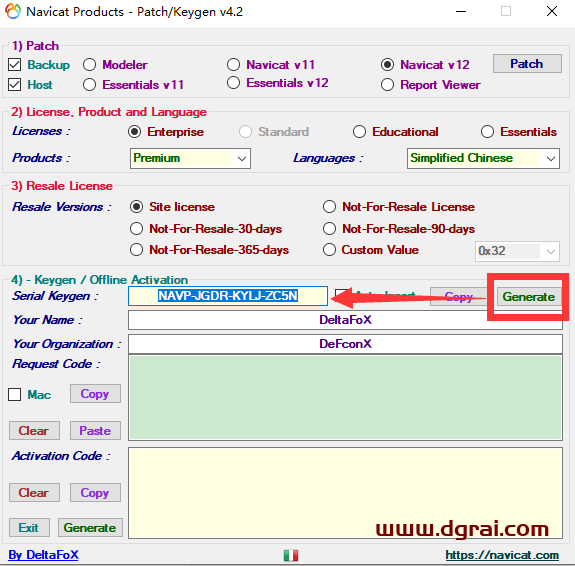Click inside the yellow Activation Code box
Image resolution: width=575 pixels, height=566 pixels.
click(345, 493)
